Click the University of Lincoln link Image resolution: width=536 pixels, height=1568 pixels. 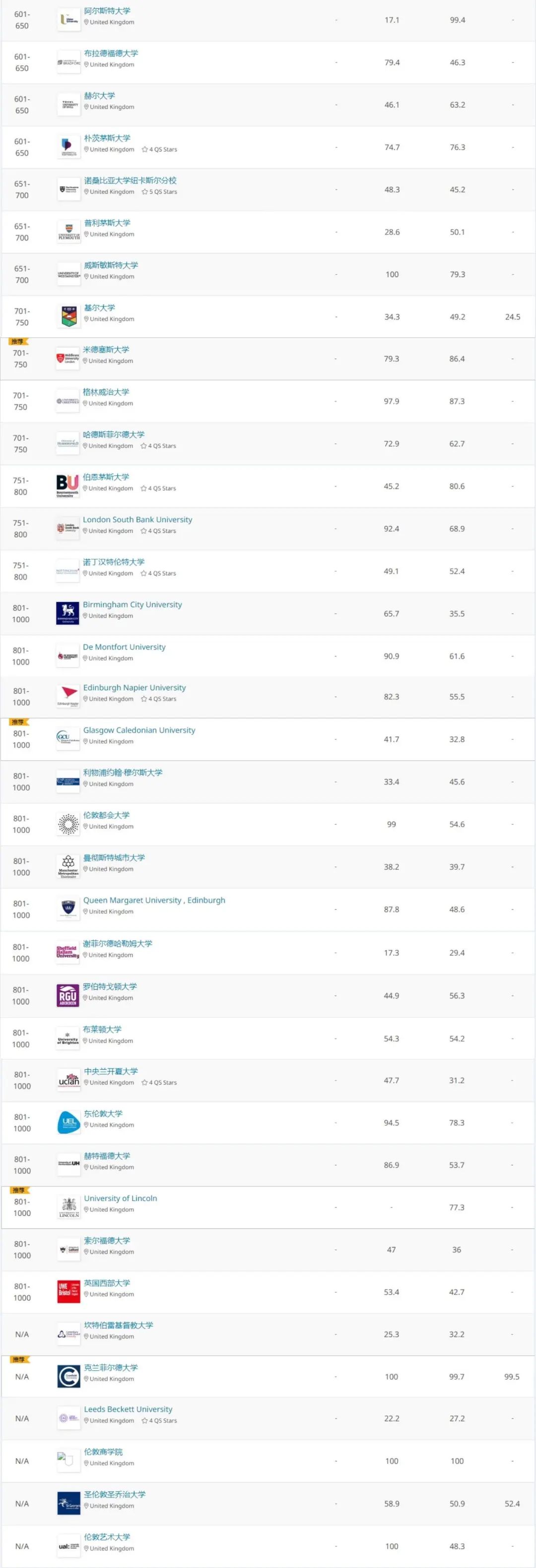tap(121, 1198)
